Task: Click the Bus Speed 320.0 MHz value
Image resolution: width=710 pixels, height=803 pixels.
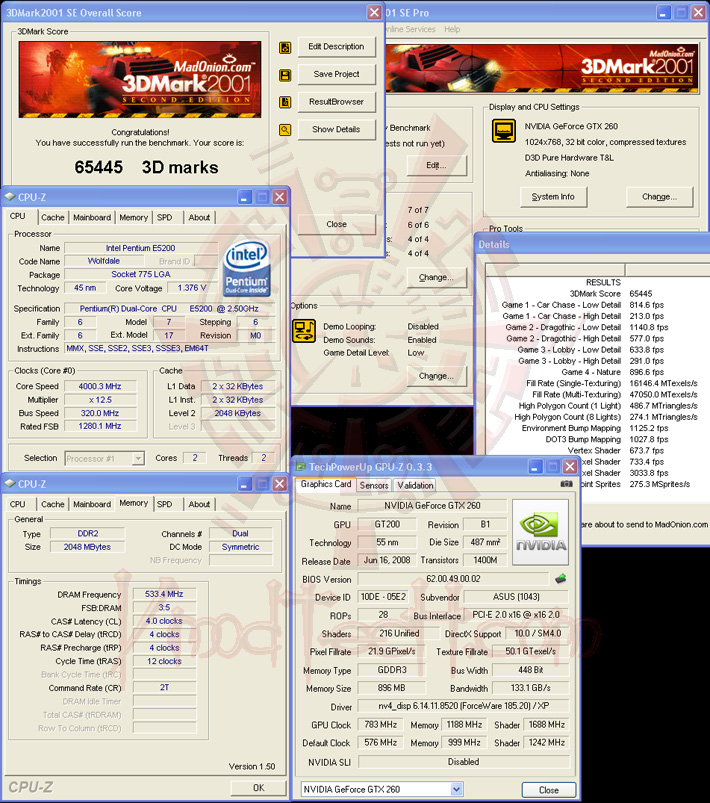Action: pyautogui.click(x=100, y=413)
